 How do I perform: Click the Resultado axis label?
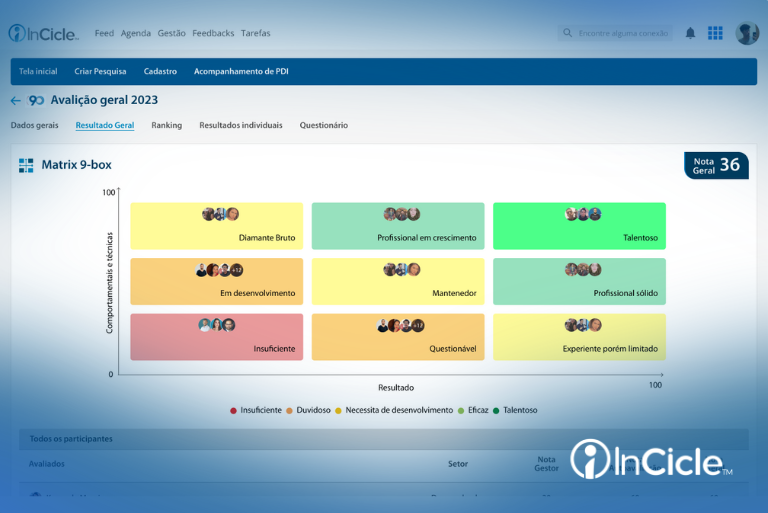396,388
